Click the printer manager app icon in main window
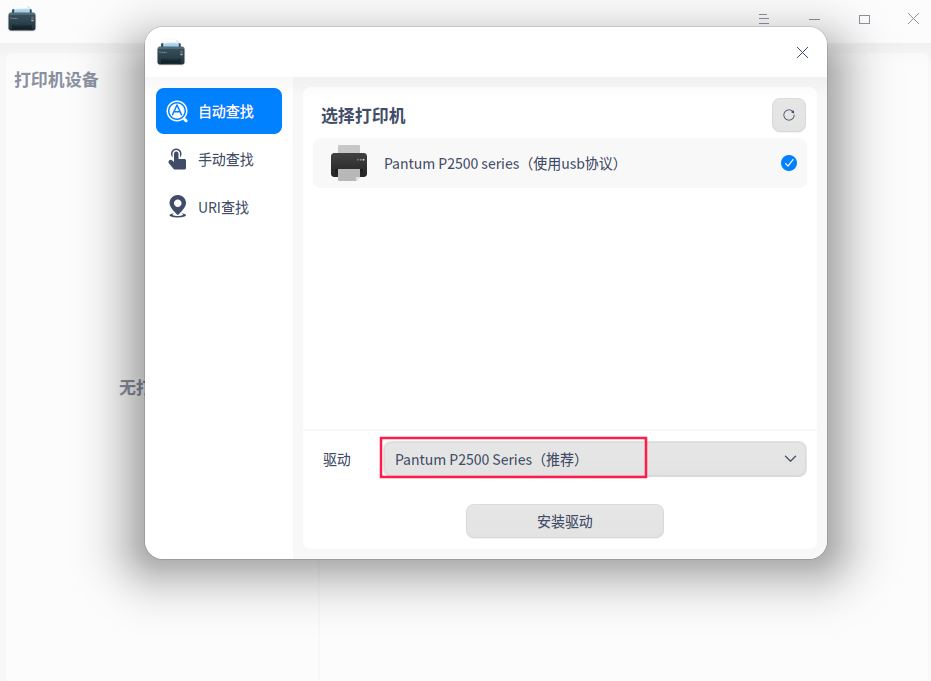931x681 pixels. tap(22, 19)
